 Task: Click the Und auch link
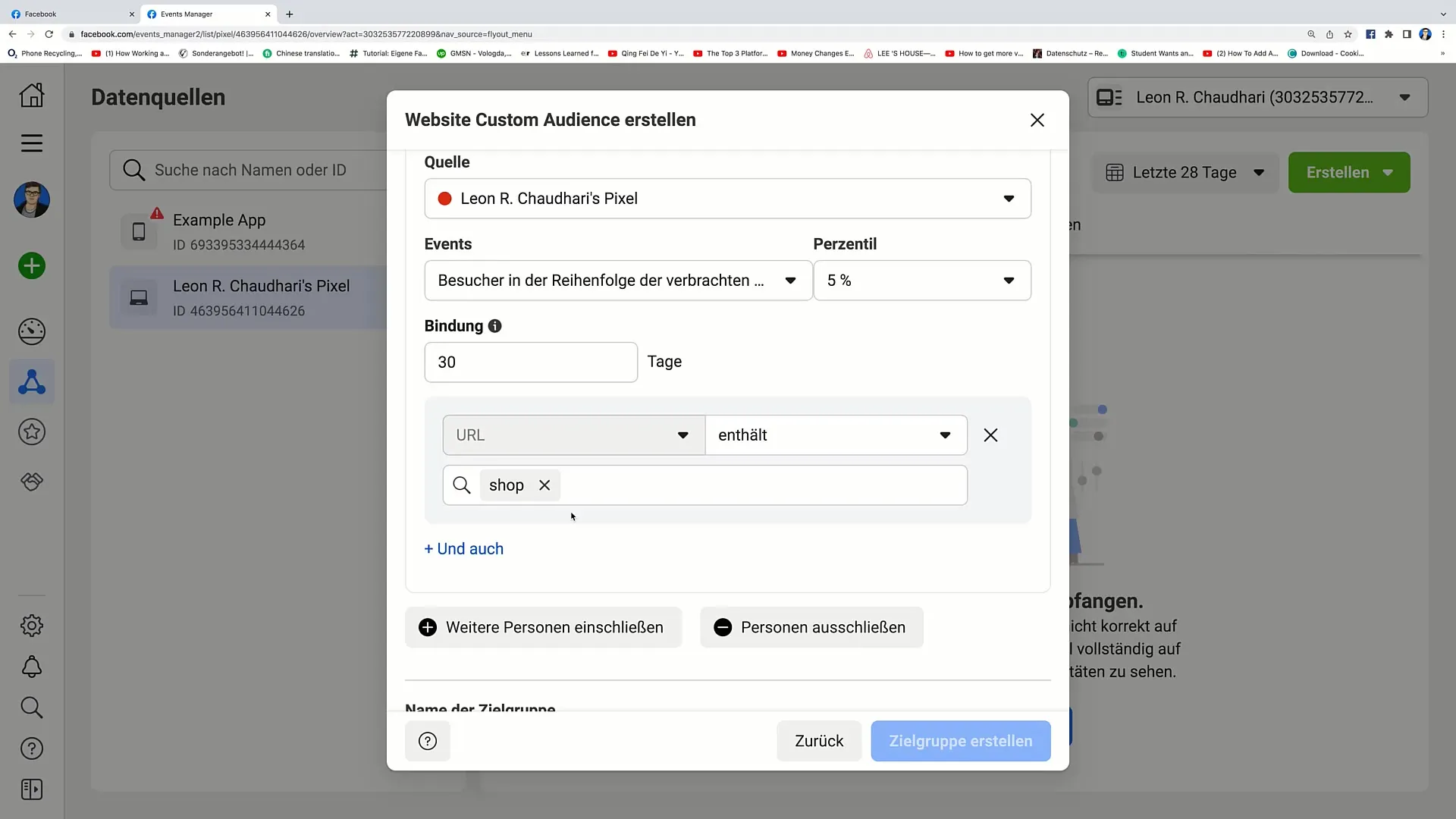(464, 549)
